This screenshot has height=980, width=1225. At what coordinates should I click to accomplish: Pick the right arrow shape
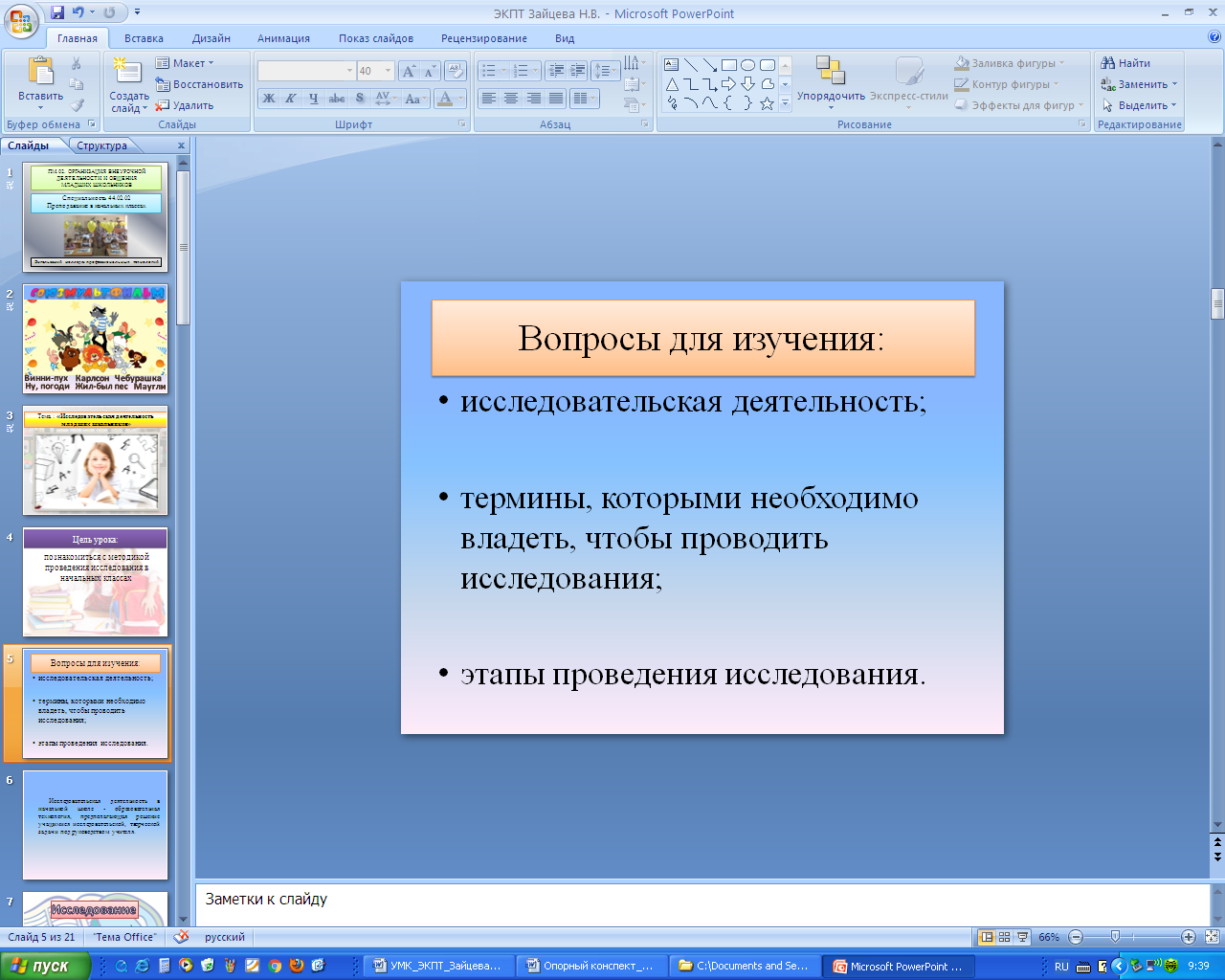[729, 84]
